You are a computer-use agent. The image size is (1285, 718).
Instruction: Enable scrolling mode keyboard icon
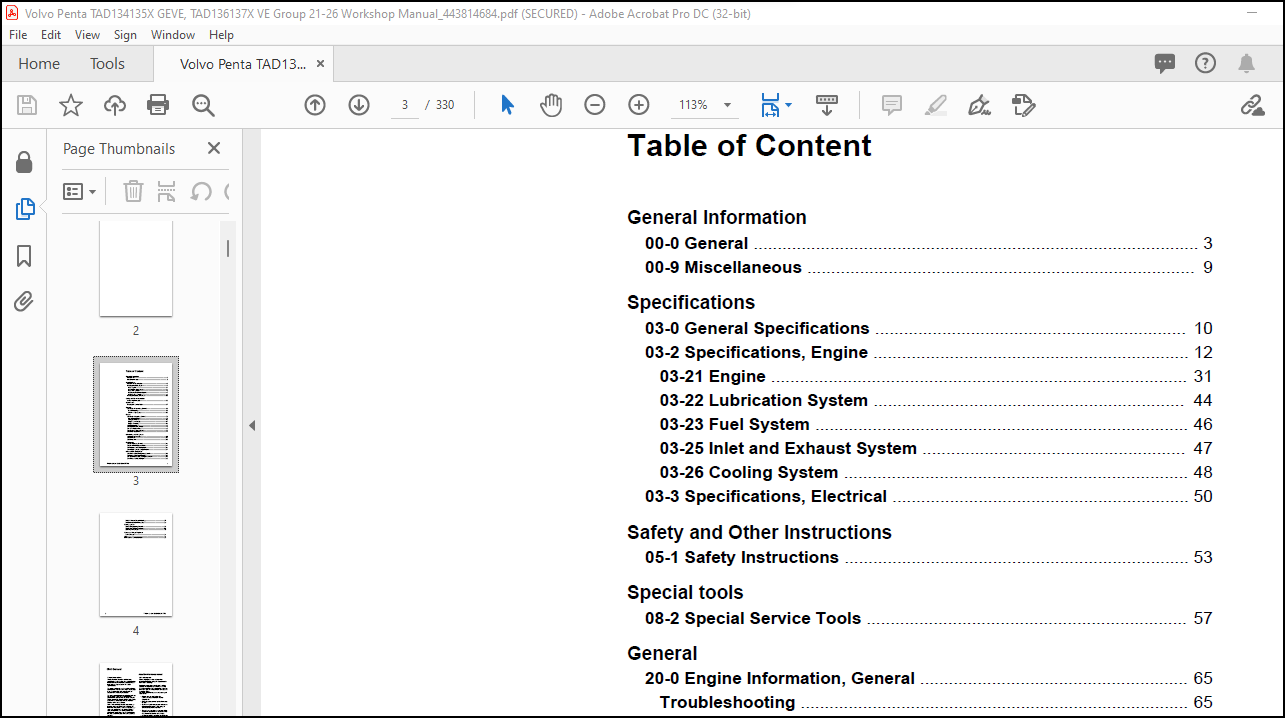827,105
